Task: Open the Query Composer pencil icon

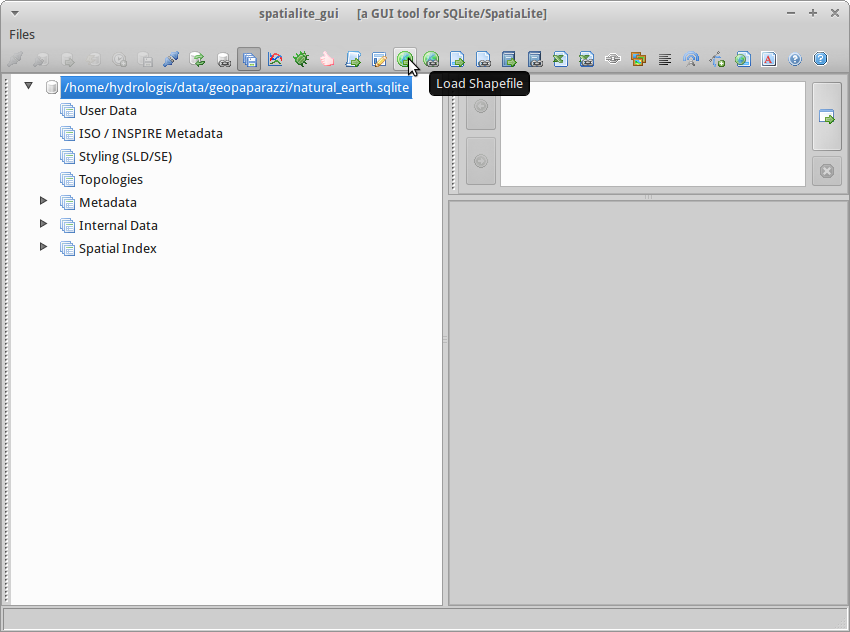Action: 379,59
